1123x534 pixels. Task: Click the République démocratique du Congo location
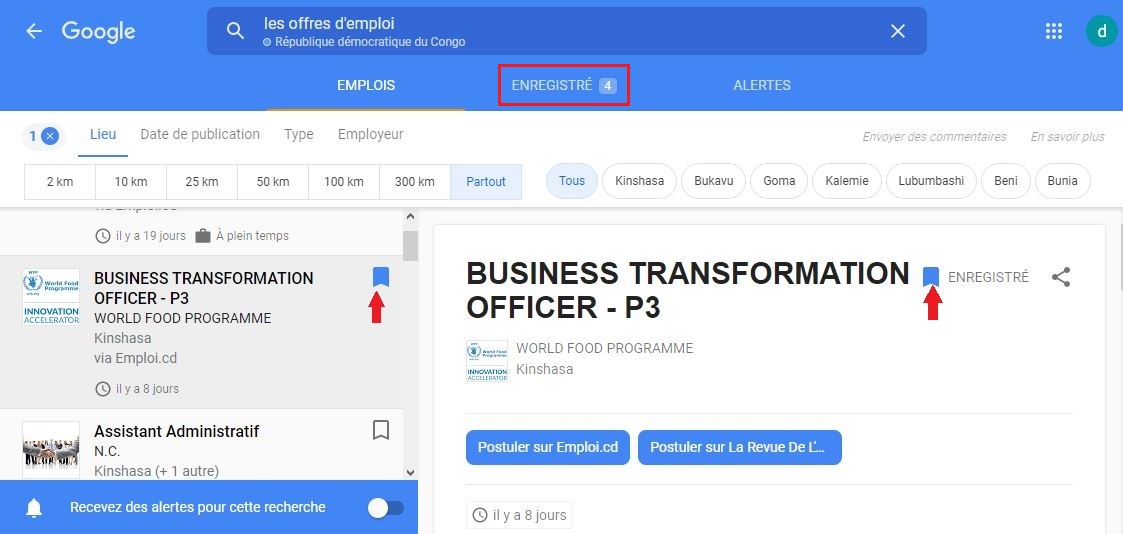370,42
